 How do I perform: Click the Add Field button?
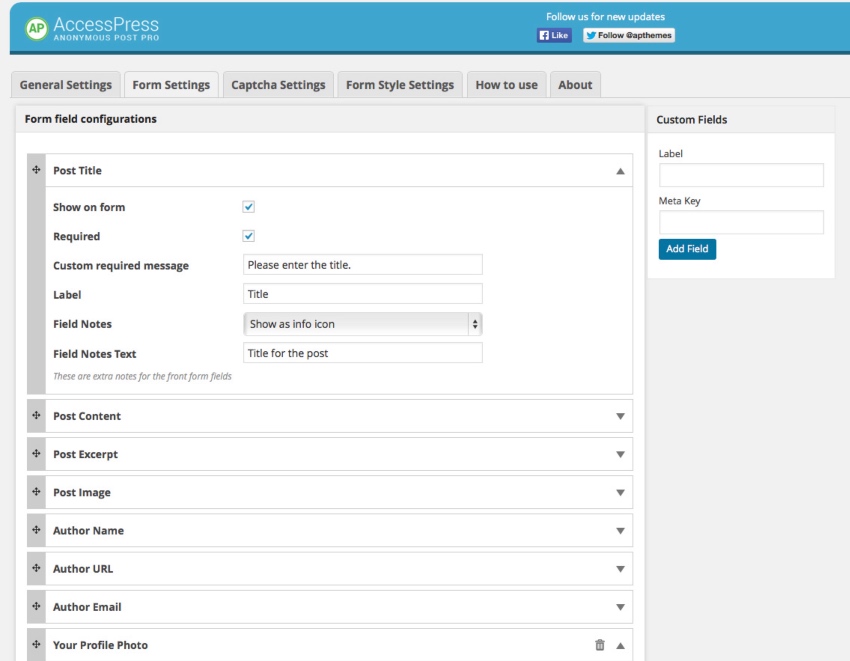click(x=686, y=249)
